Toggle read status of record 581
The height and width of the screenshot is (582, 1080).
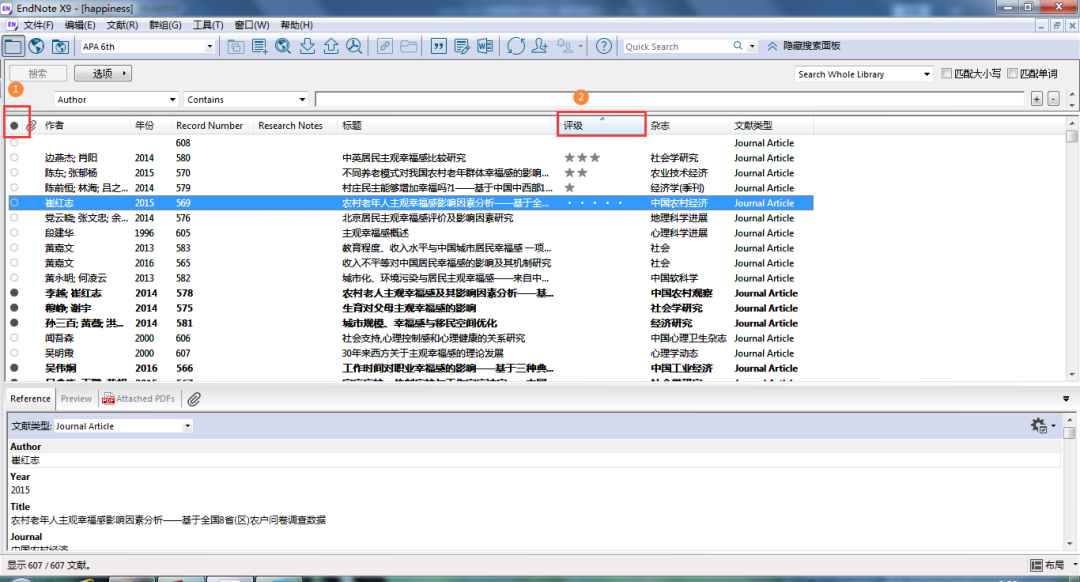point(14,323)
